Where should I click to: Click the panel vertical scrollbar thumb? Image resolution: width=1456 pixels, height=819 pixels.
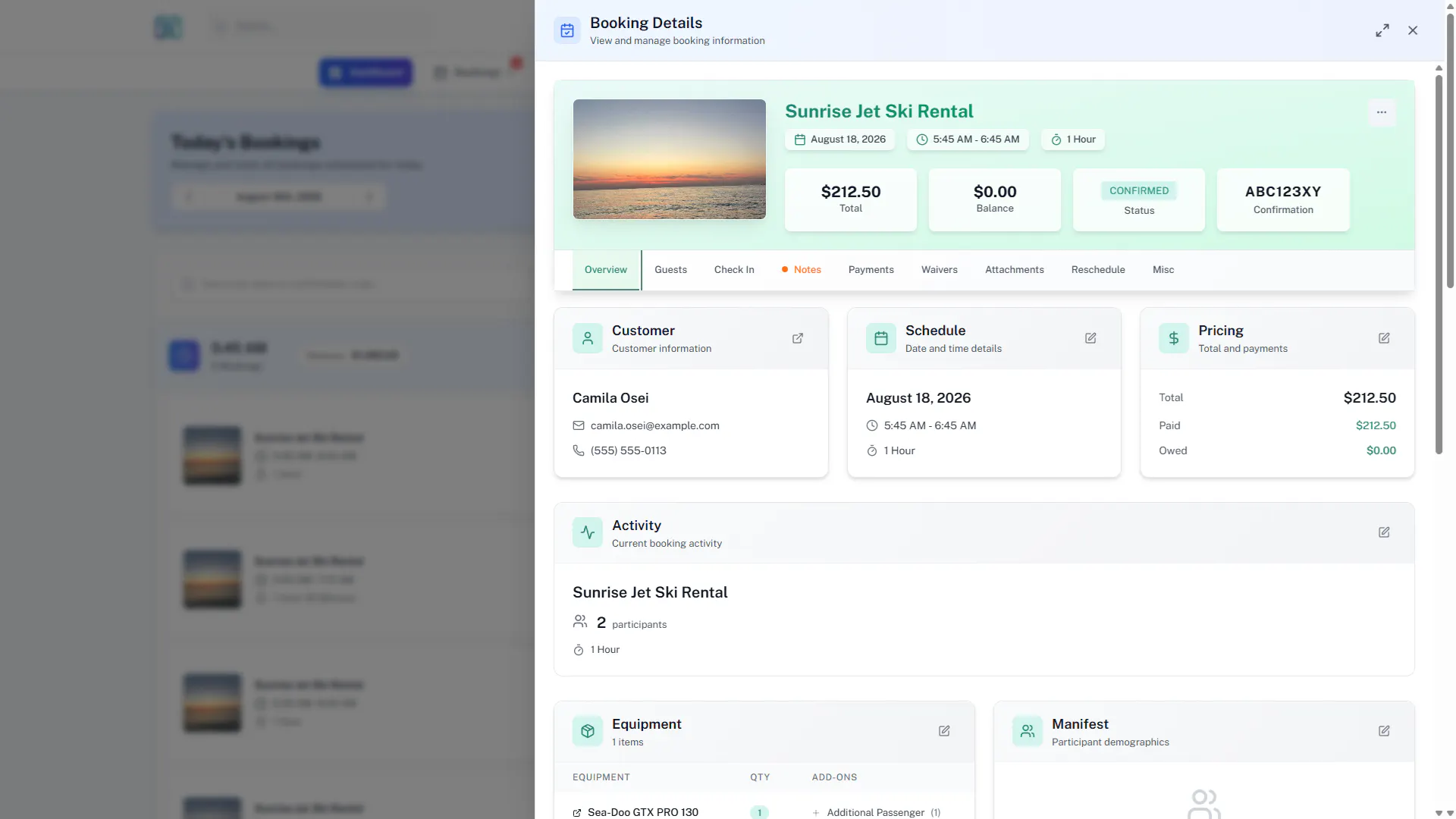(1439, 264)
